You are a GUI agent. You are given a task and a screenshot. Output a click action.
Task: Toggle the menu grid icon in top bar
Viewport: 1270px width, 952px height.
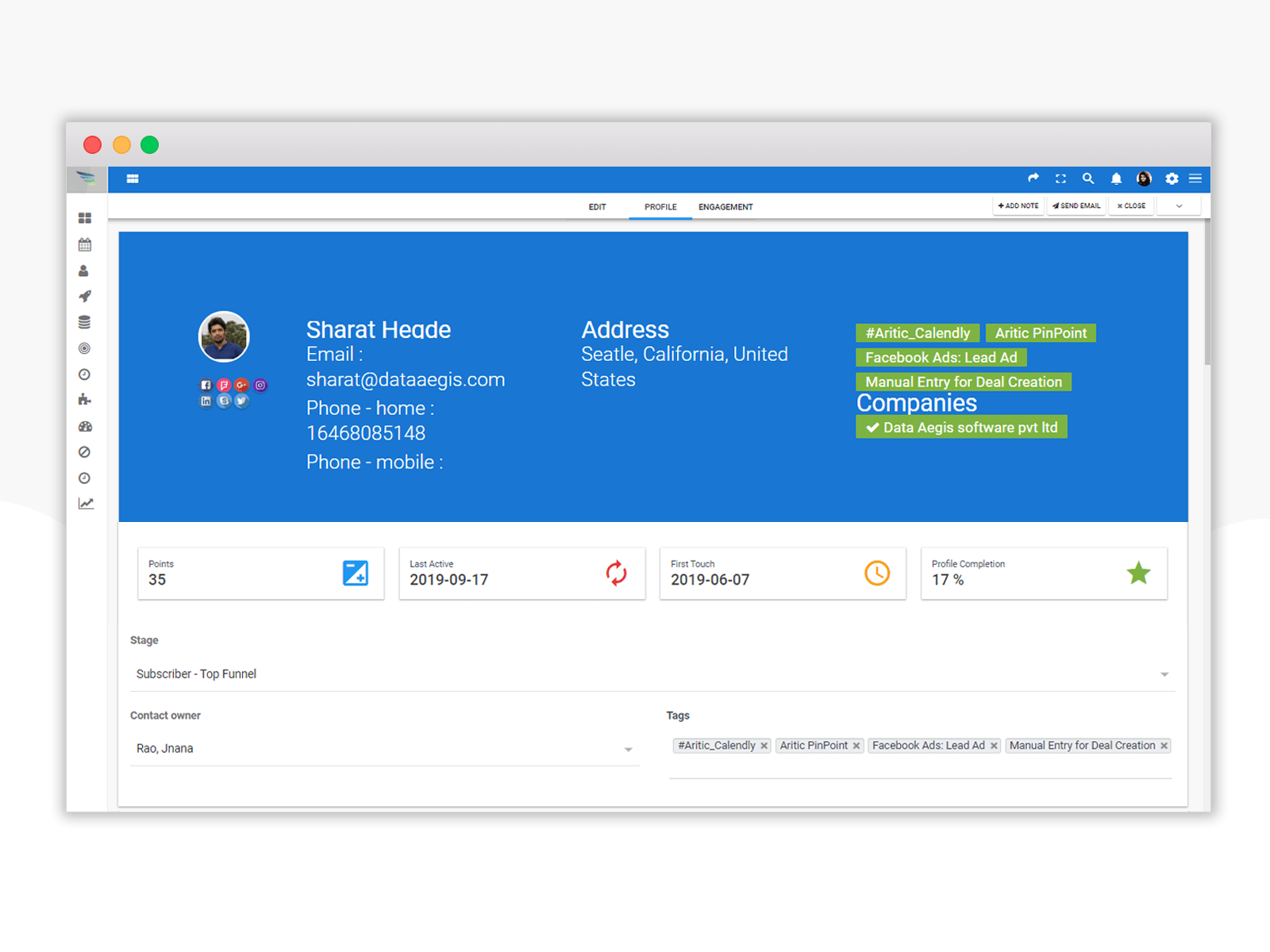pos(133,178)
